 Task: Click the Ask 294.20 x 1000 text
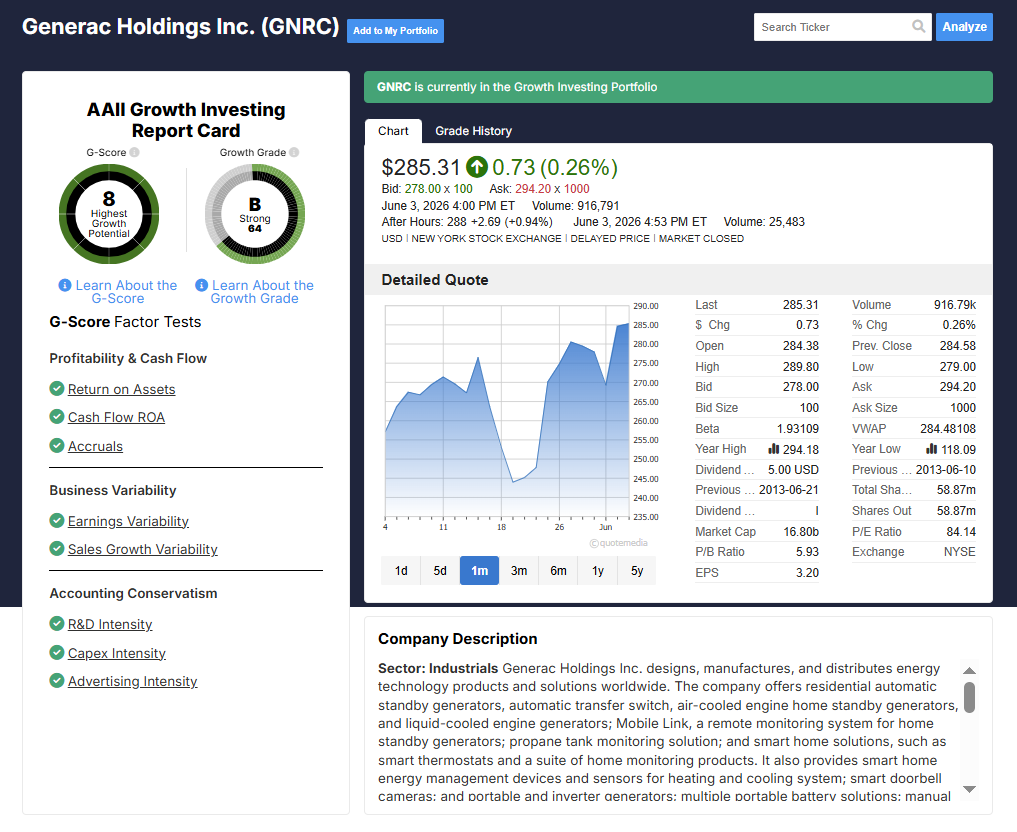[540, 189]
